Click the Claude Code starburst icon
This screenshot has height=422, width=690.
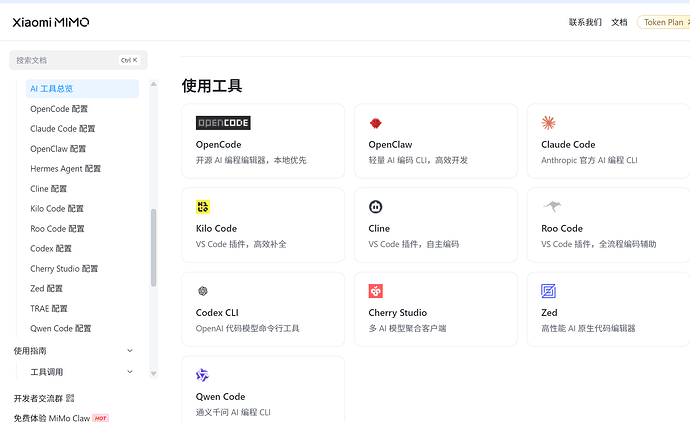pyautogui.click(x=548, y=123)
